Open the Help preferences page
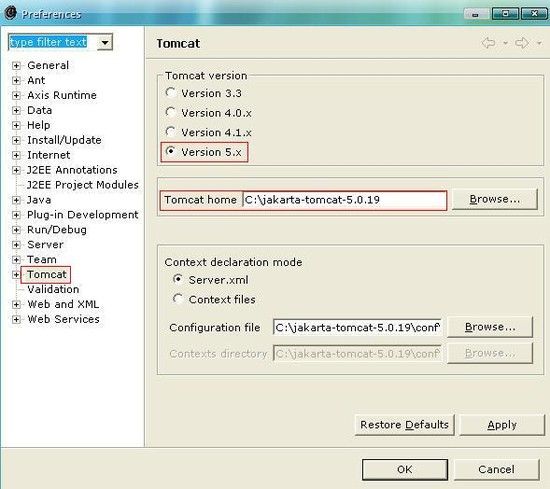 tap(39, 125)
